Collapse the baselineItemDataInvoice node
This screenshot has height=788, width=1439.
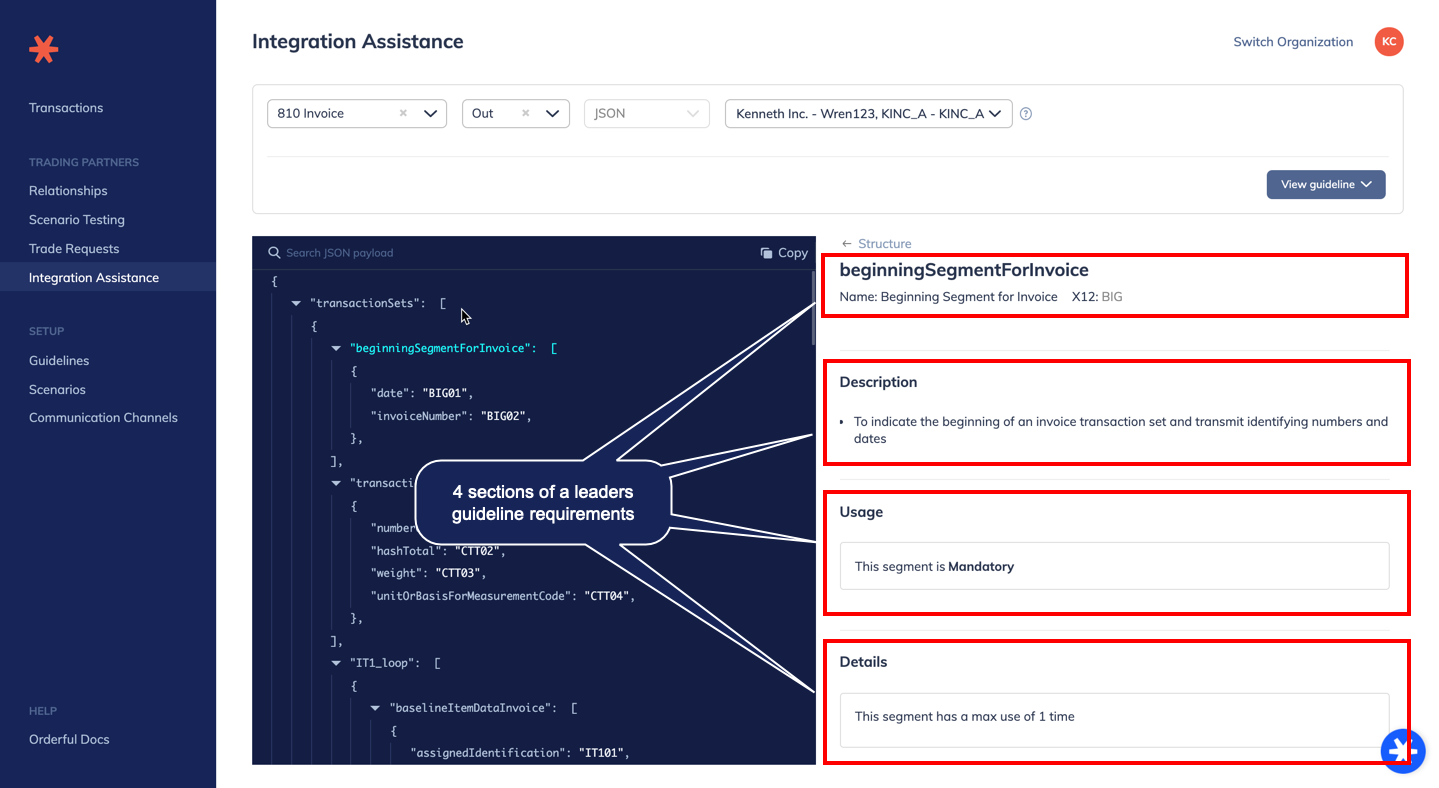point(376,708)
